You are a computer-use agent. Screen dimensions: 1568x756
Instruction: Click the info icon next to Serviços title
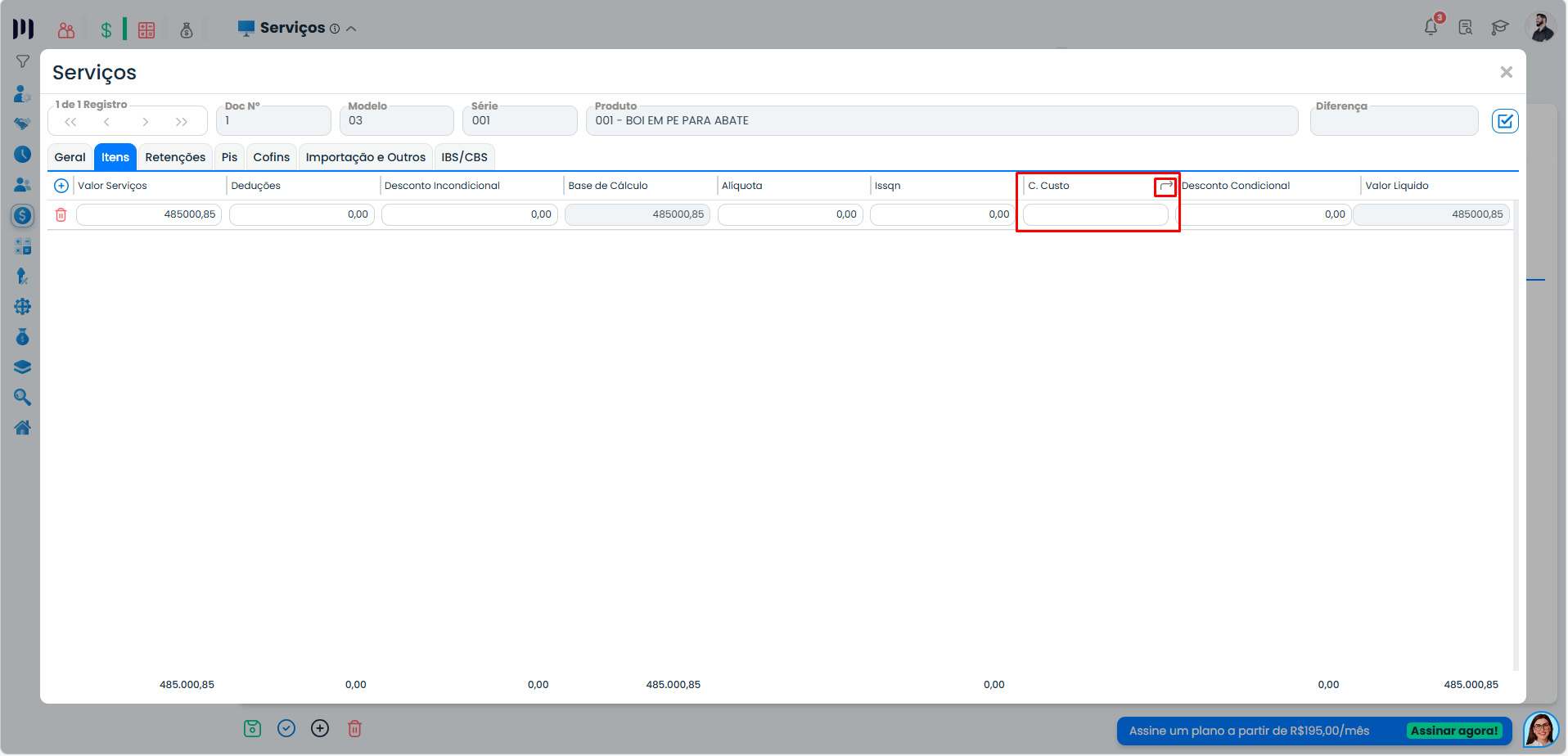(335, 29)
